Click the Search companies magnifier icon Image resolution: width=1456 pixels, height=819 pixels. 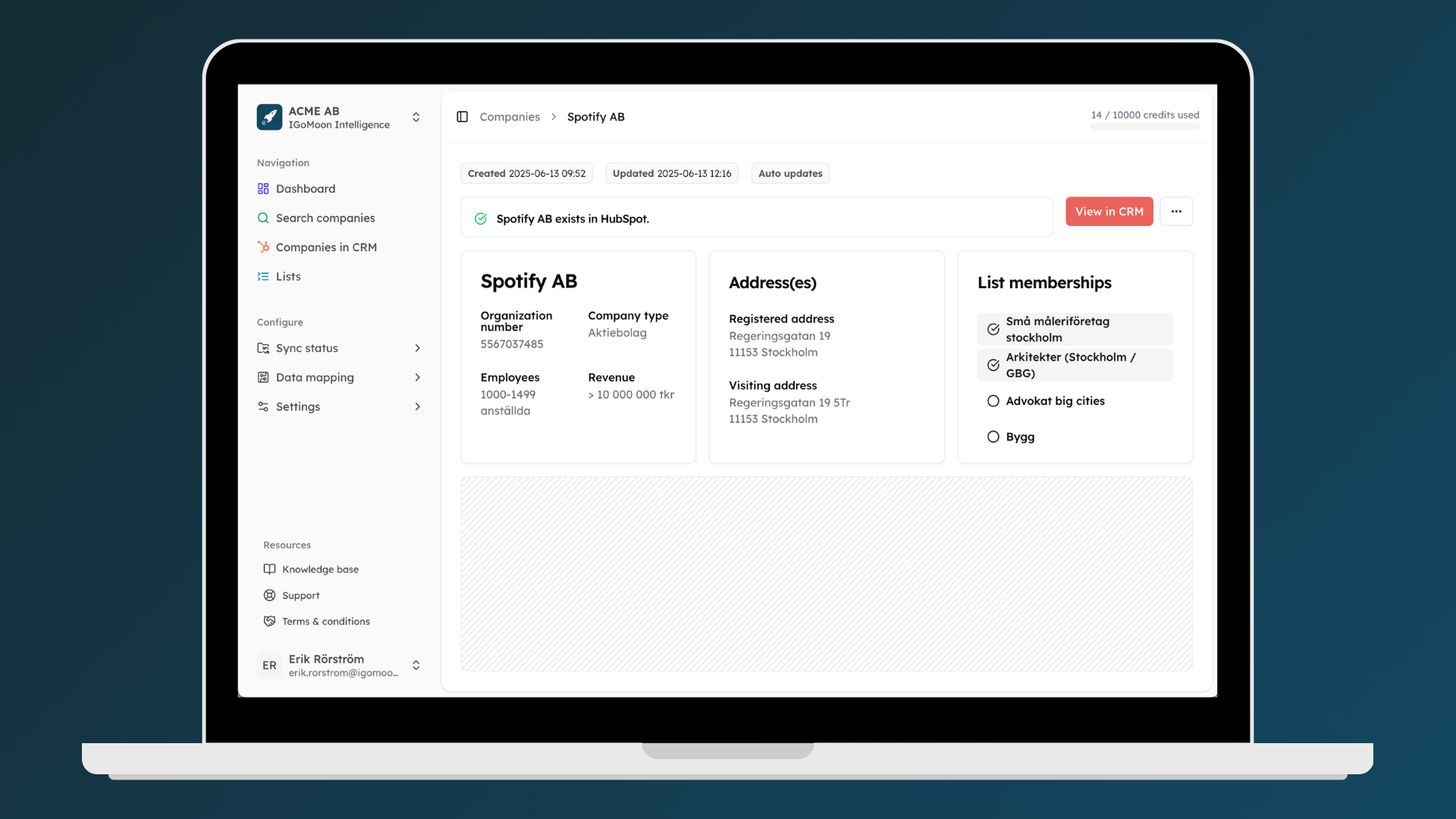pos(263,218)
